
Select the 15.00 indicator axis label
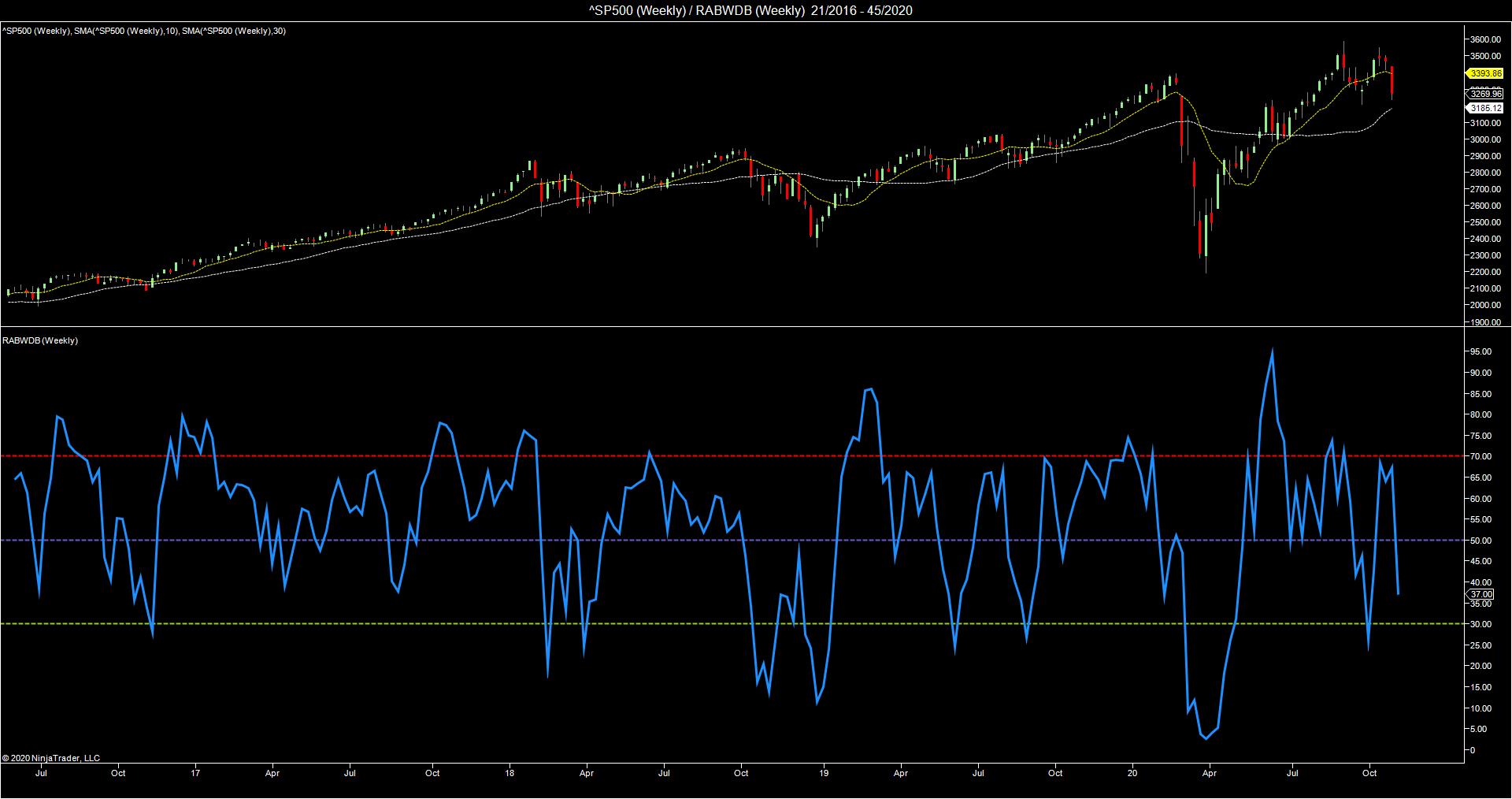1480,687
